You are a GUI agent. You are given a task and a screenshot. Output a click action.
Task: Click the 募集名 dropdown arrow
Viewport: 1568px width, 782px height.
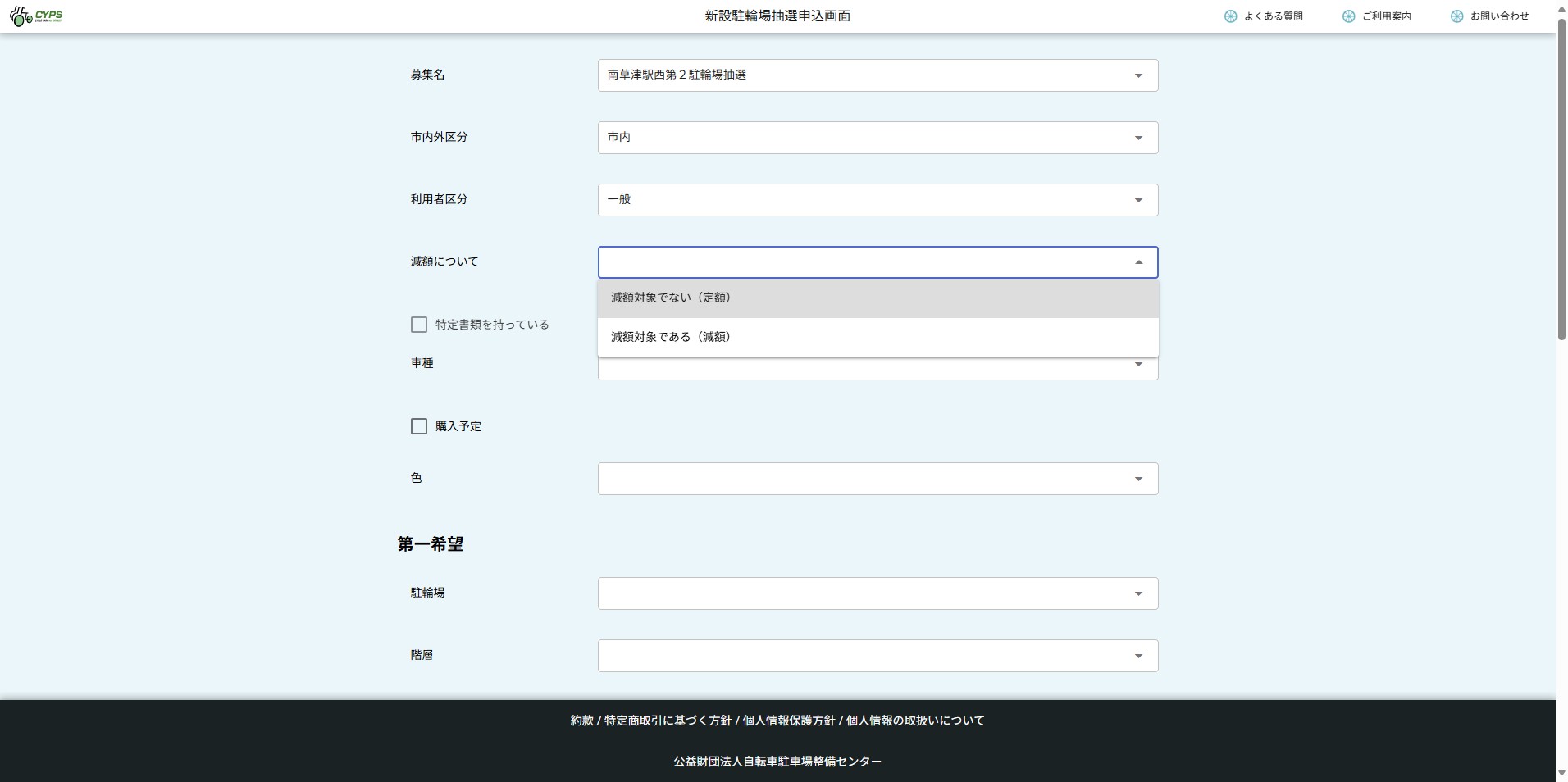[1138, 75]
